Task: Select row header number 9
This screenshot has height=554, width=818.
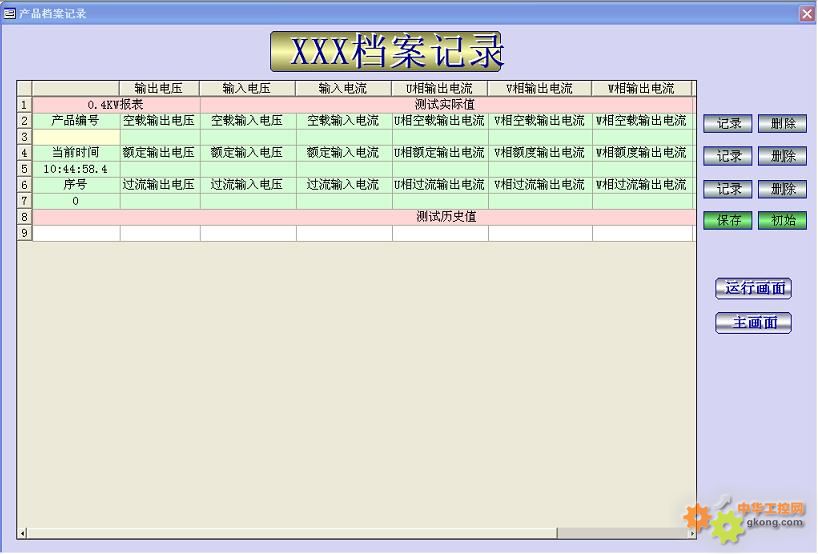Action: [24, 233]
